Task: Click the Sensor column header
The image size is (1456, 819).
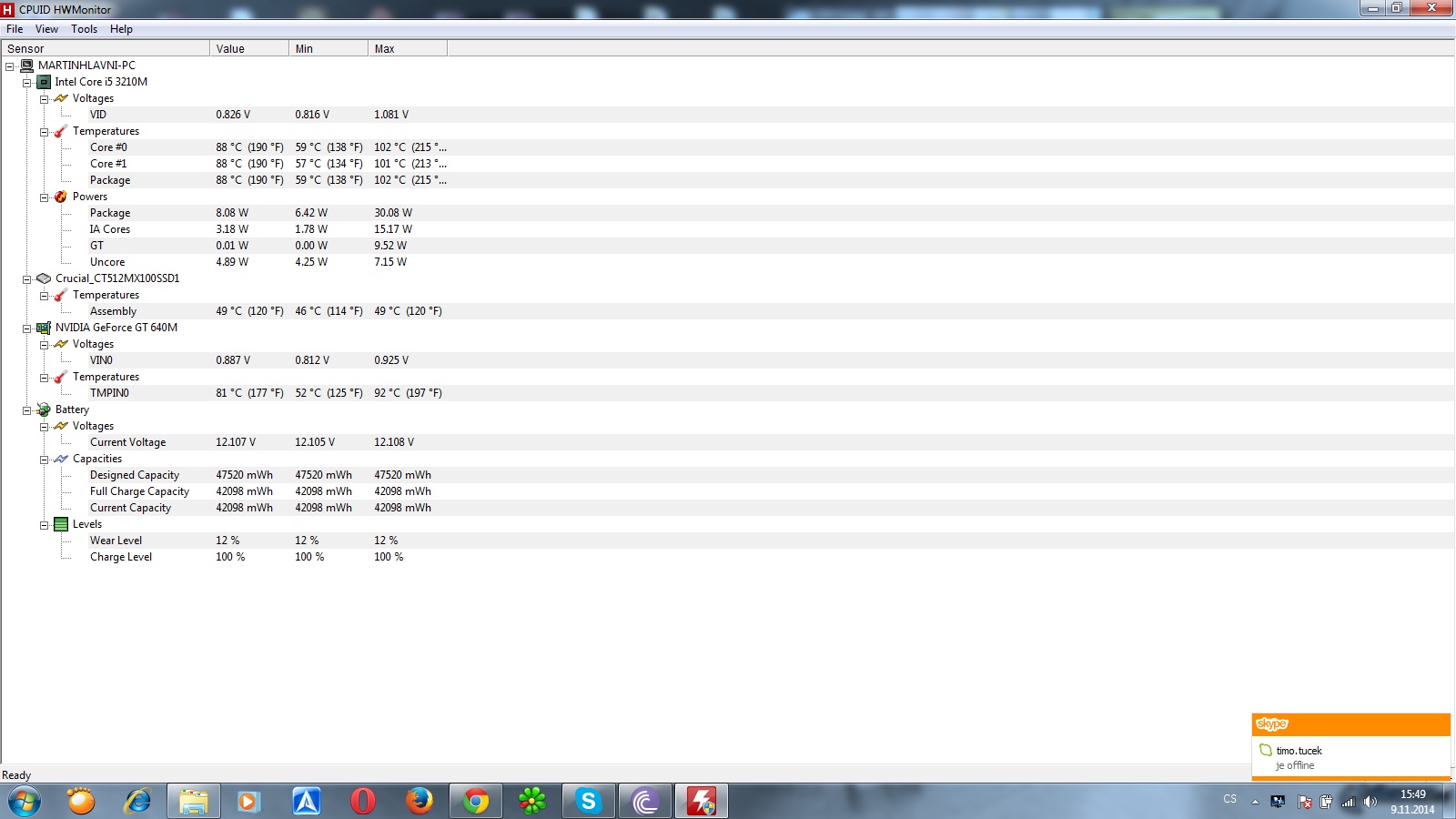Action: click(106, 48)
